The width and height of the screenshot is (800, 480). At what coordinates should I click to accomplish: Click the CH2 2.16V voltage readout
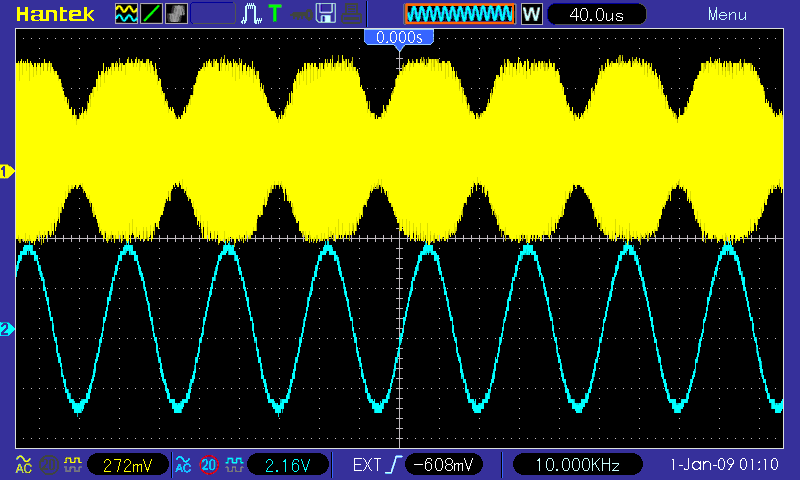coord(288,465)
